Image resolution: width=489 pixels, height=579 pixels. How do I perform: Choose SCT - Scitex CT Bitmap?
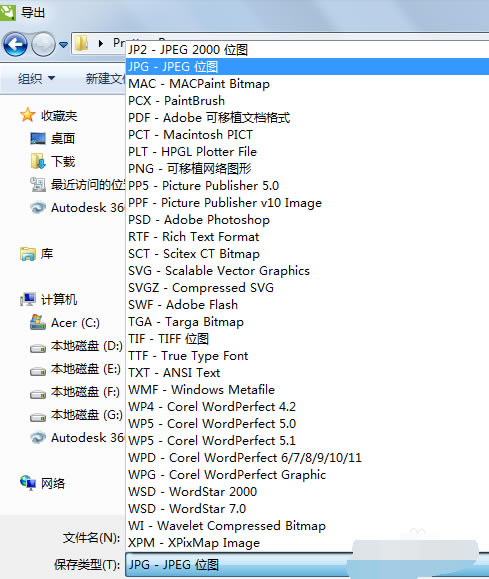click(x=307, y=253)
